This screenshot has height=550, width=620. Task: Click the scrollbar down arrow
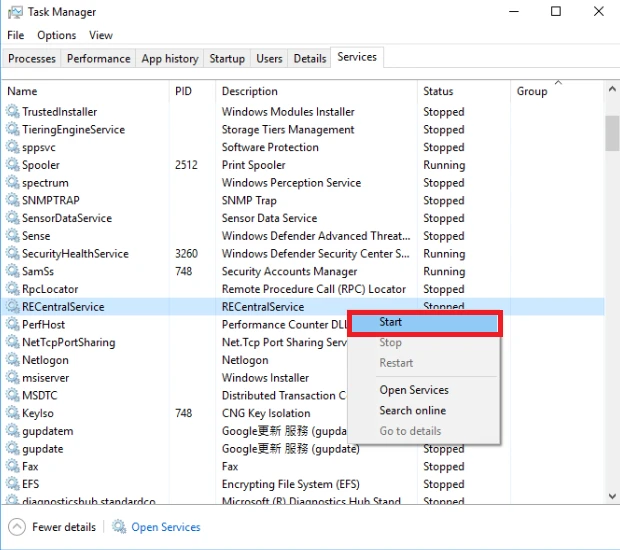(x=612, y=496)
